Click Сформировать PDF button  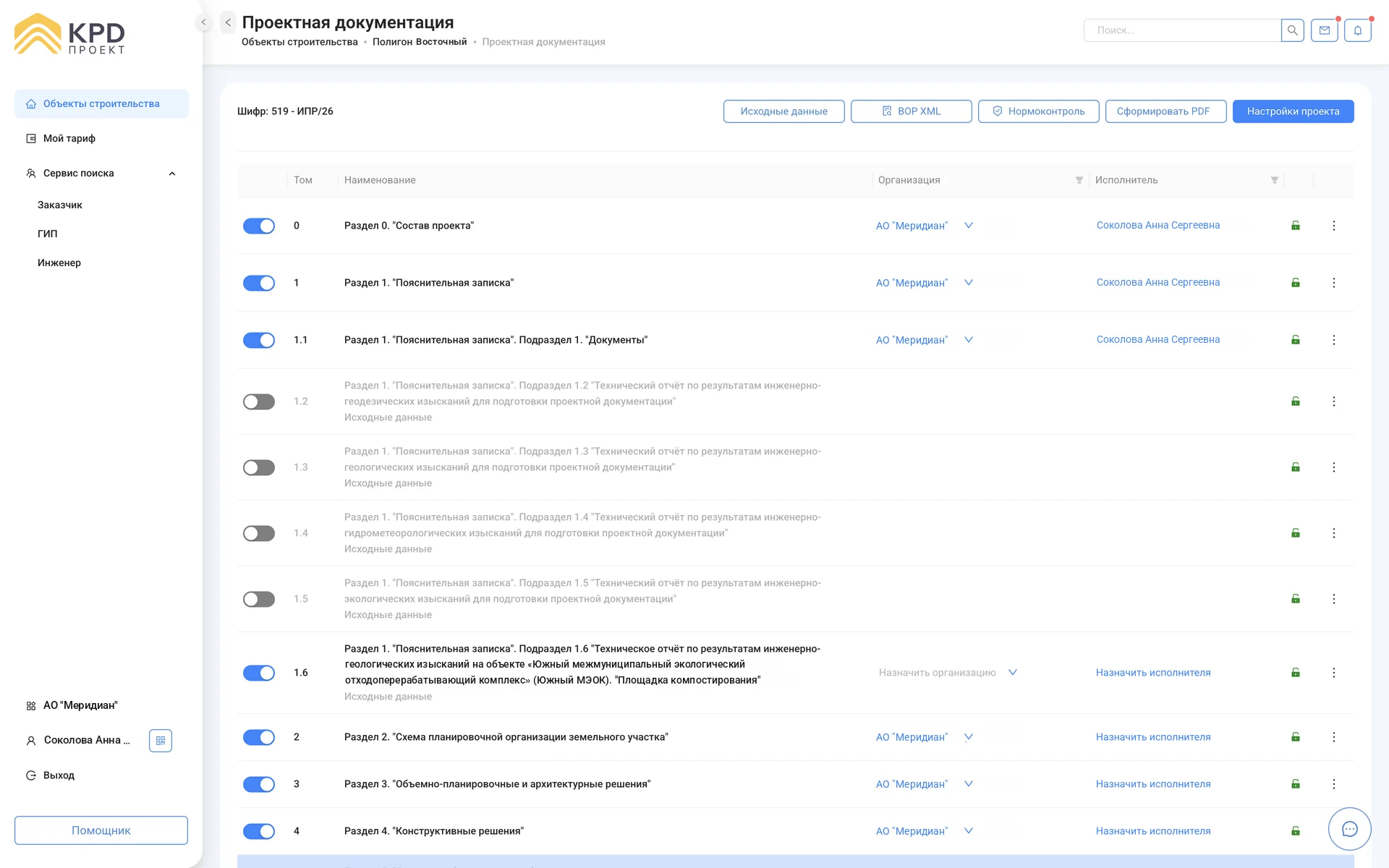click(x=1166, y=111)
